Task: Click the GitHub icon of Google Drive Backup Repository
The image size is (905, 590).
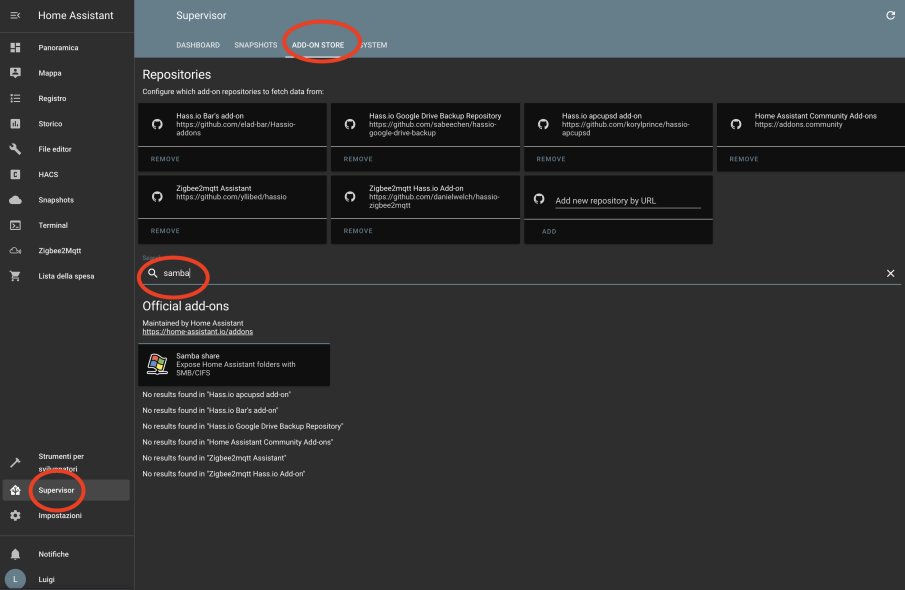Action: tap(350, 124)
